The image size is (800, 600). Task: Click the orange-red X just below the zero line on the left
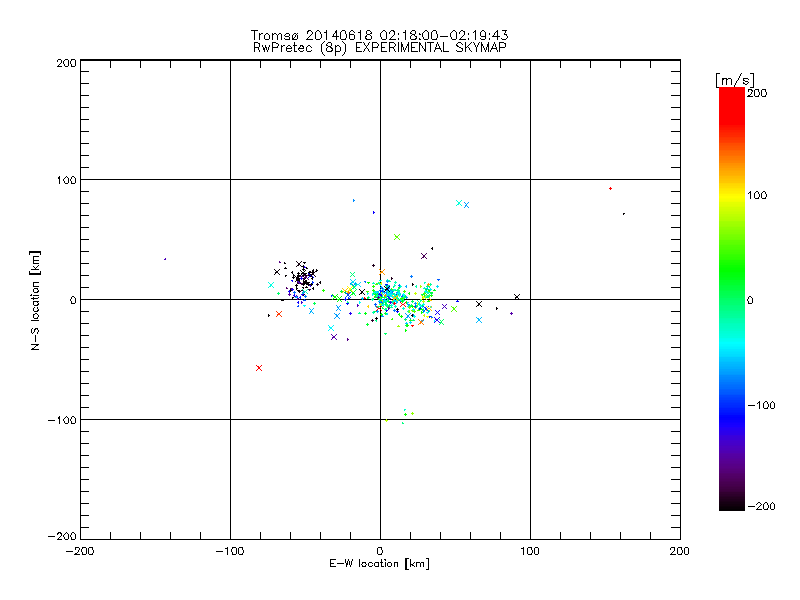[x=279, y=314]
